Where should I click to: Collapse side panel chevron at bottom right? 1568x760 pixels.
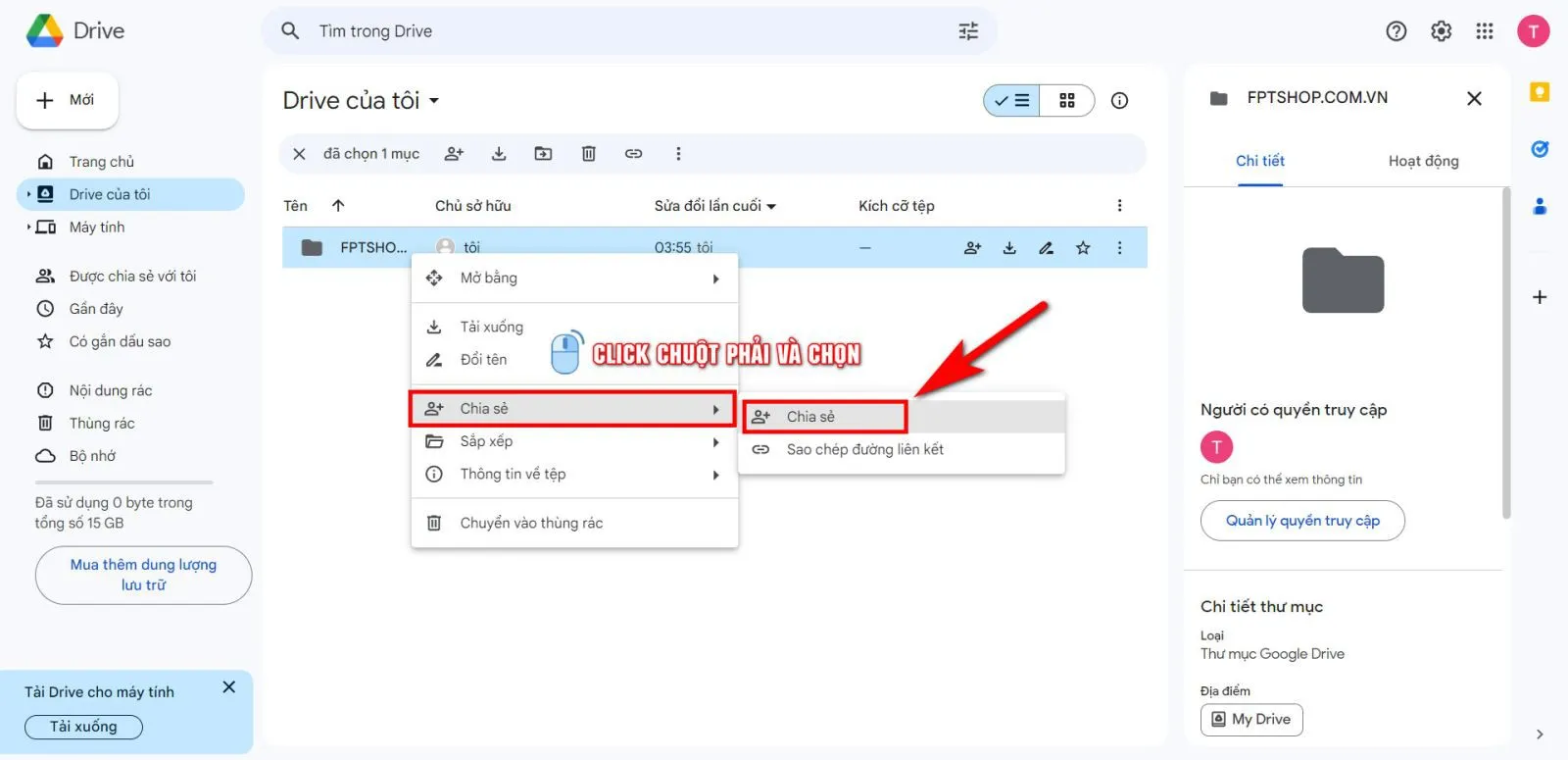(x=1540, y=735)
